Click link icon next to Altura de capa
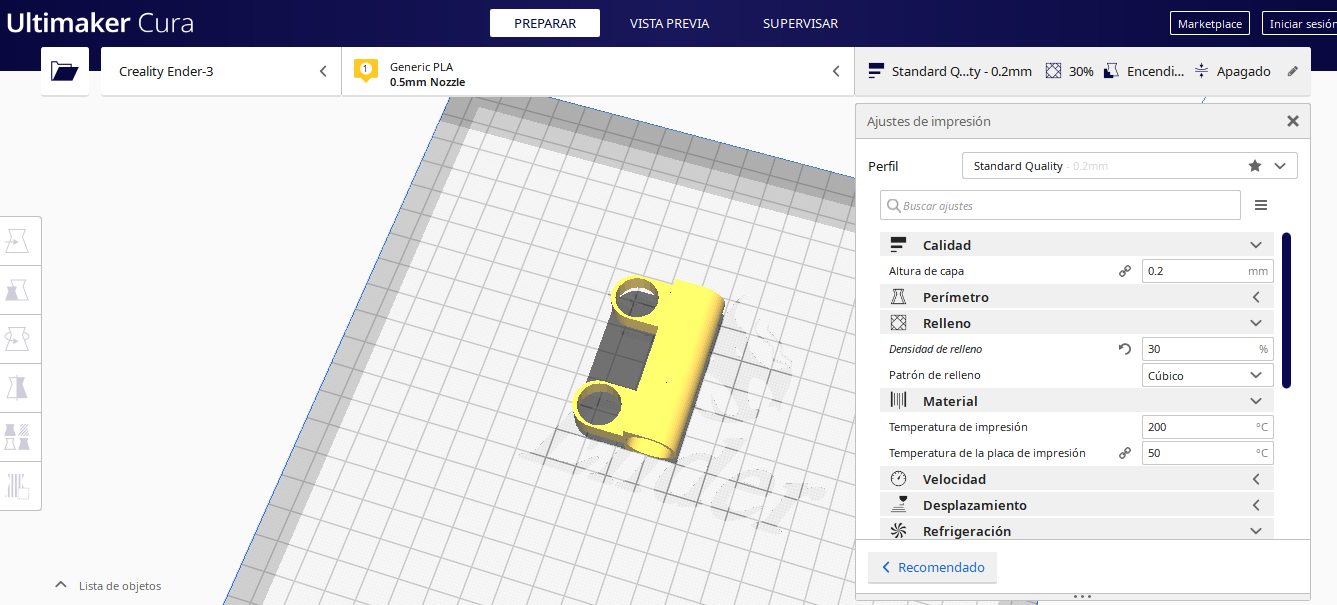Screen dimensions: 1337x605 coord(1125,271)
